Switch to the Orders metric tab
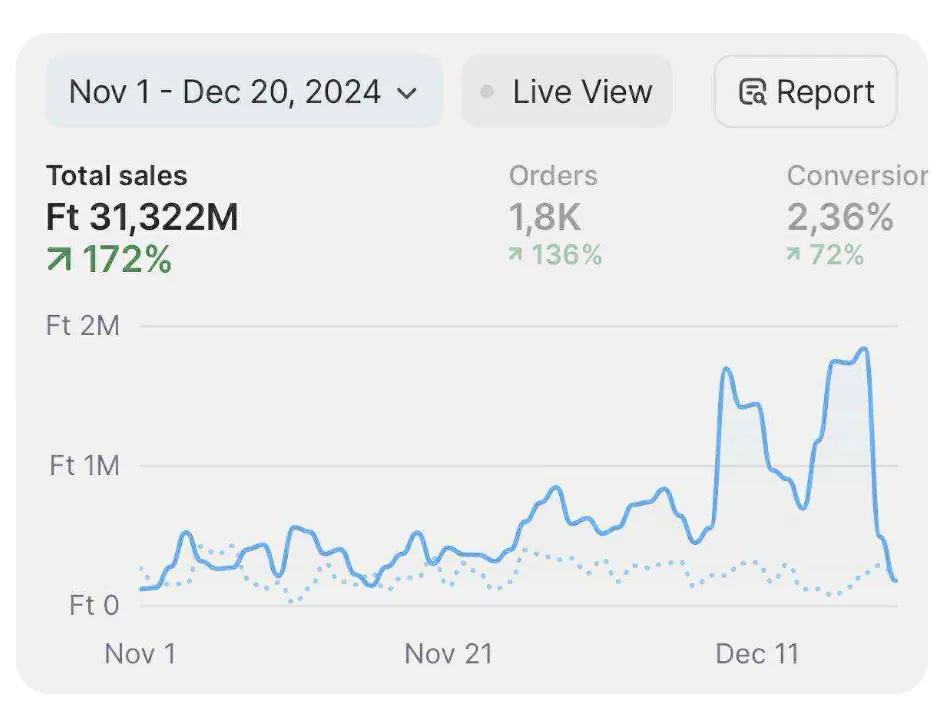The height and width of the screenshot is (710, 944). (x=553, y=176)
